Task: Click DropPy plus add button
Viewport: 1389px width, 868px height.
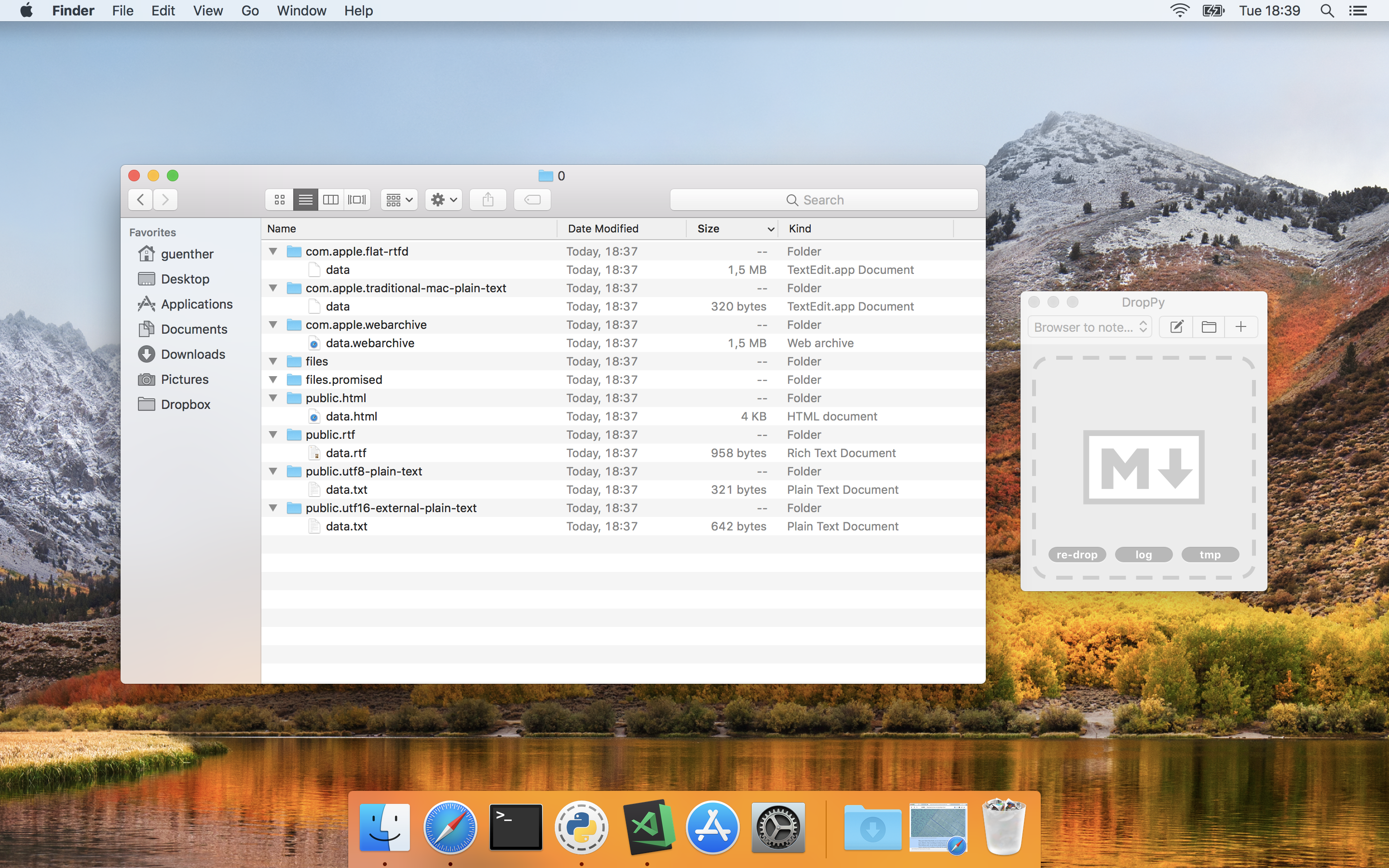Action: (x=1241, y=327)
